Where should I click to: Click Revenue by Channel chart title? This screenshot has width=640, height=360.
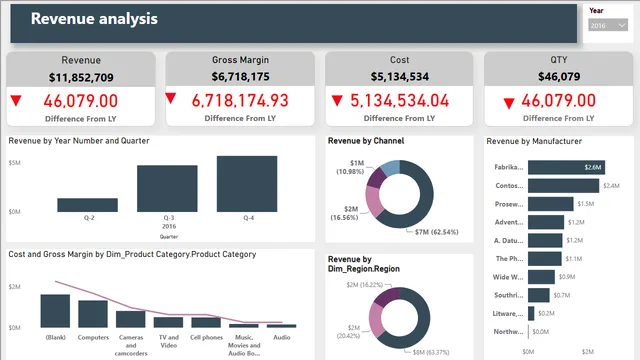pos(366,141)
